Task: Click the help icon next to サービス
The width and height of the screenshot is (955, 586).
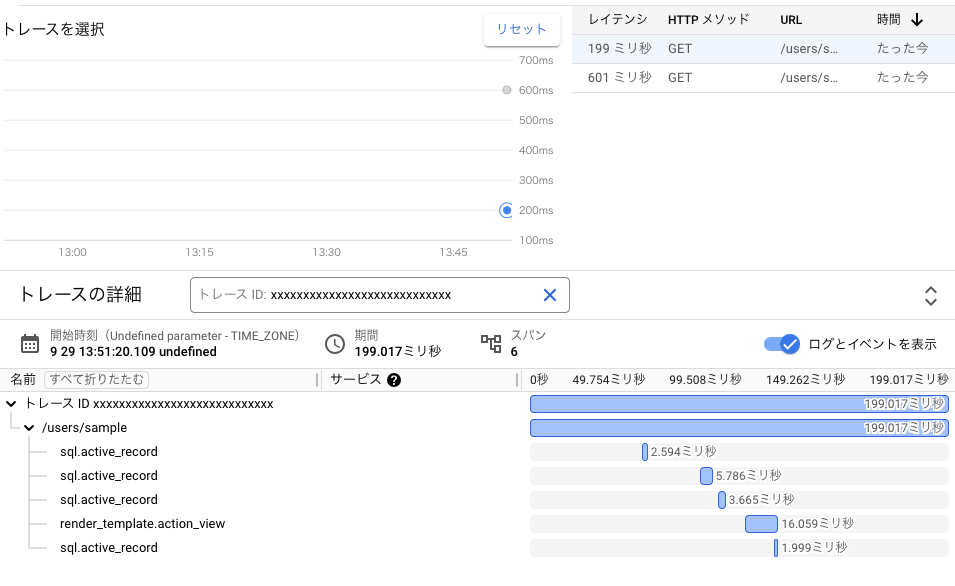Action: tap(394, 380)
